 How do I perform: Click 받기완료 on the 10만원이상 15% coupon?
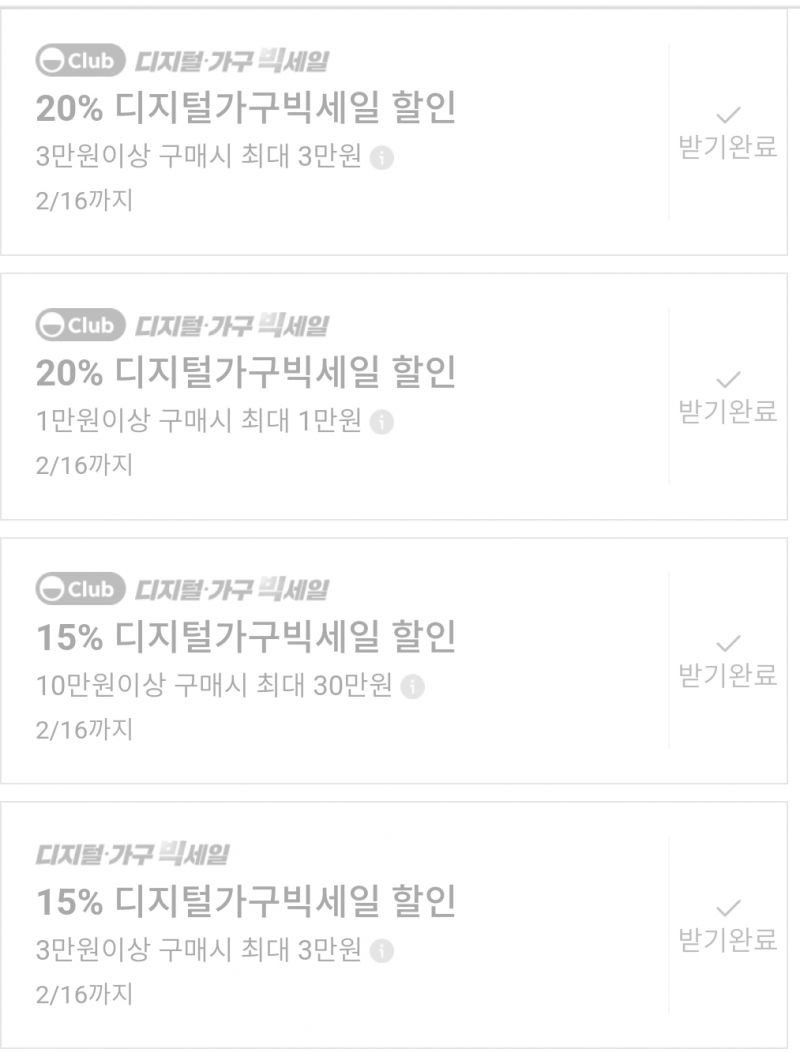728,676
